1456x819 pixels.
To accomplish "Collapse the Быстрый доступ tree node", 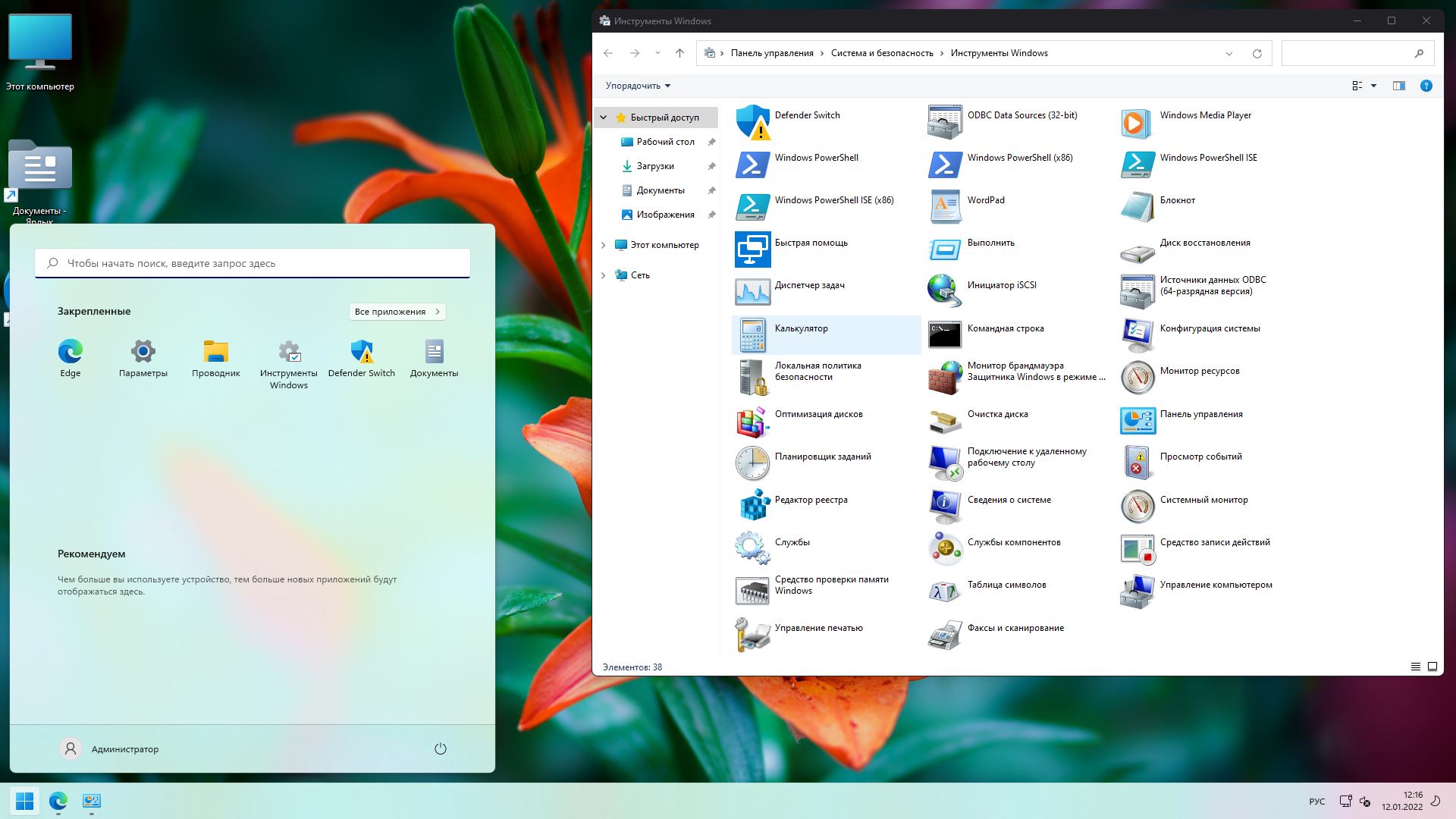I will [x=604, y=118].
